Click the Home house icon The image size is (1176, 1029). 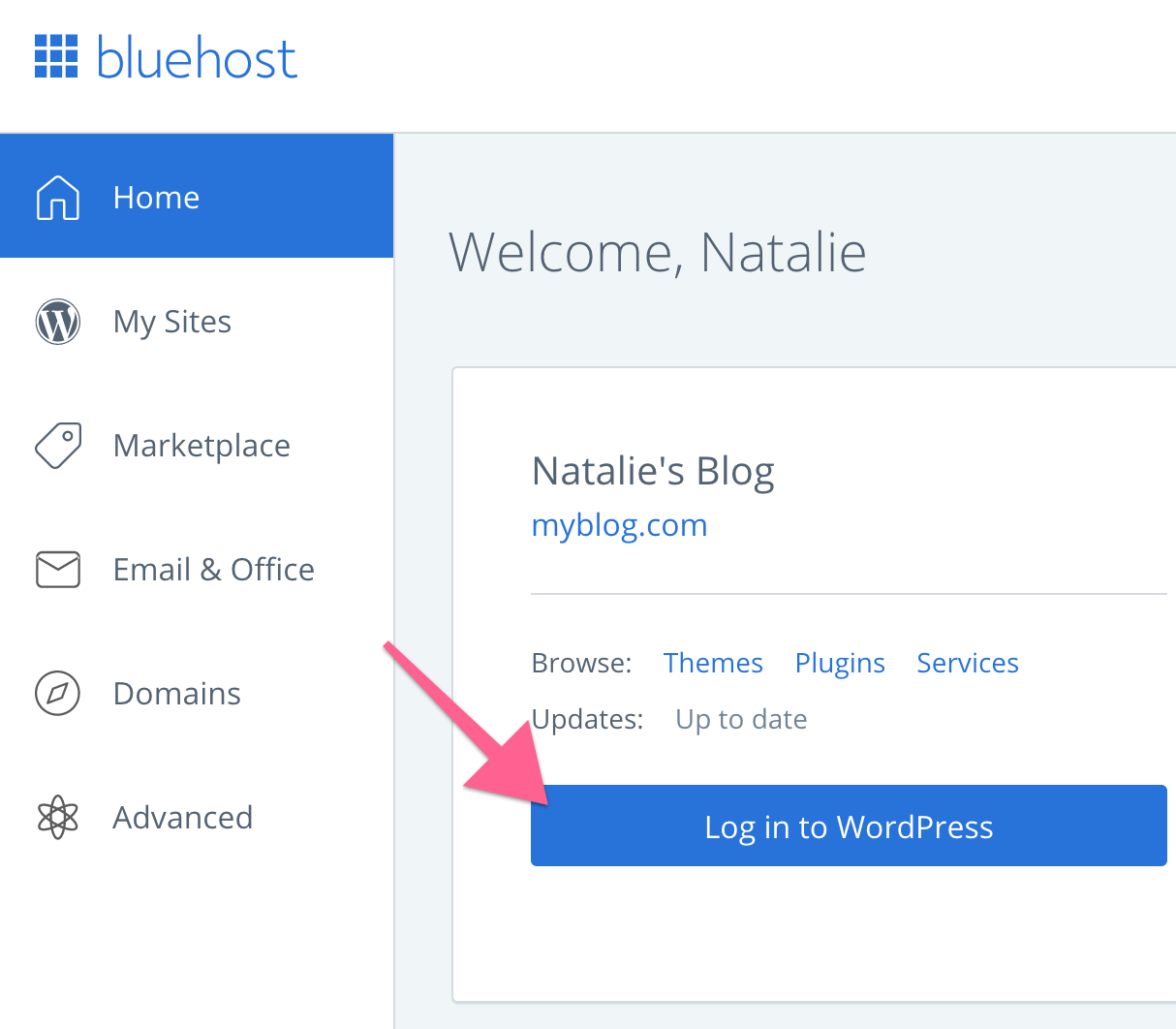pos(58,198)
